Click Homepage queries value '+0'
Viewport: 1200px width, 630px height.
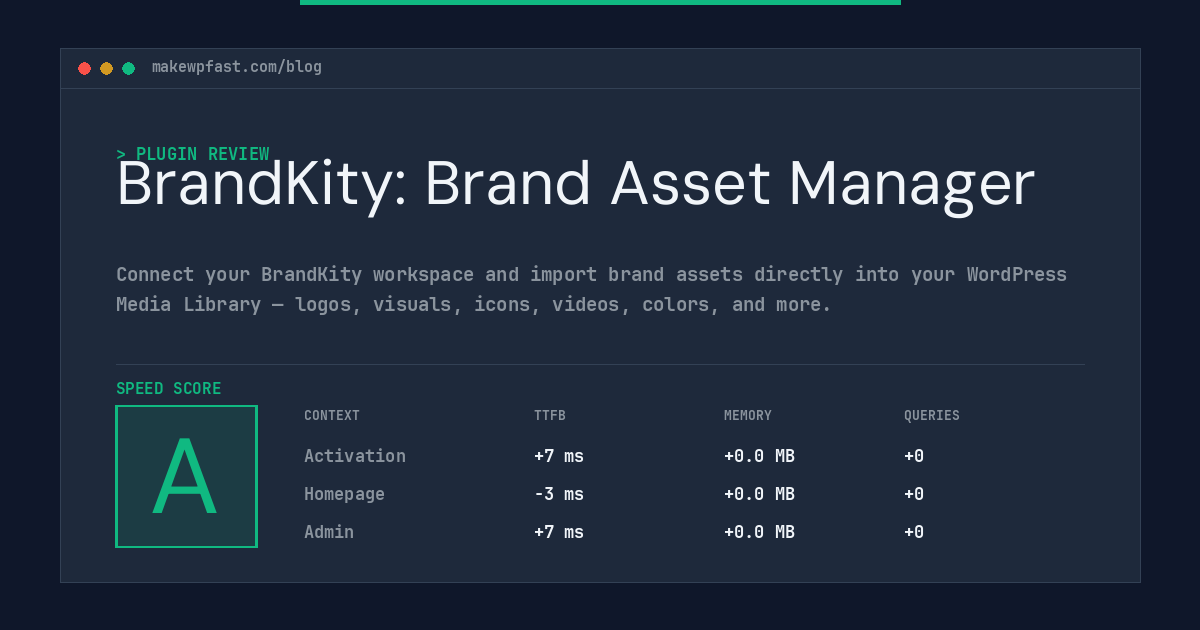(914, 494)
